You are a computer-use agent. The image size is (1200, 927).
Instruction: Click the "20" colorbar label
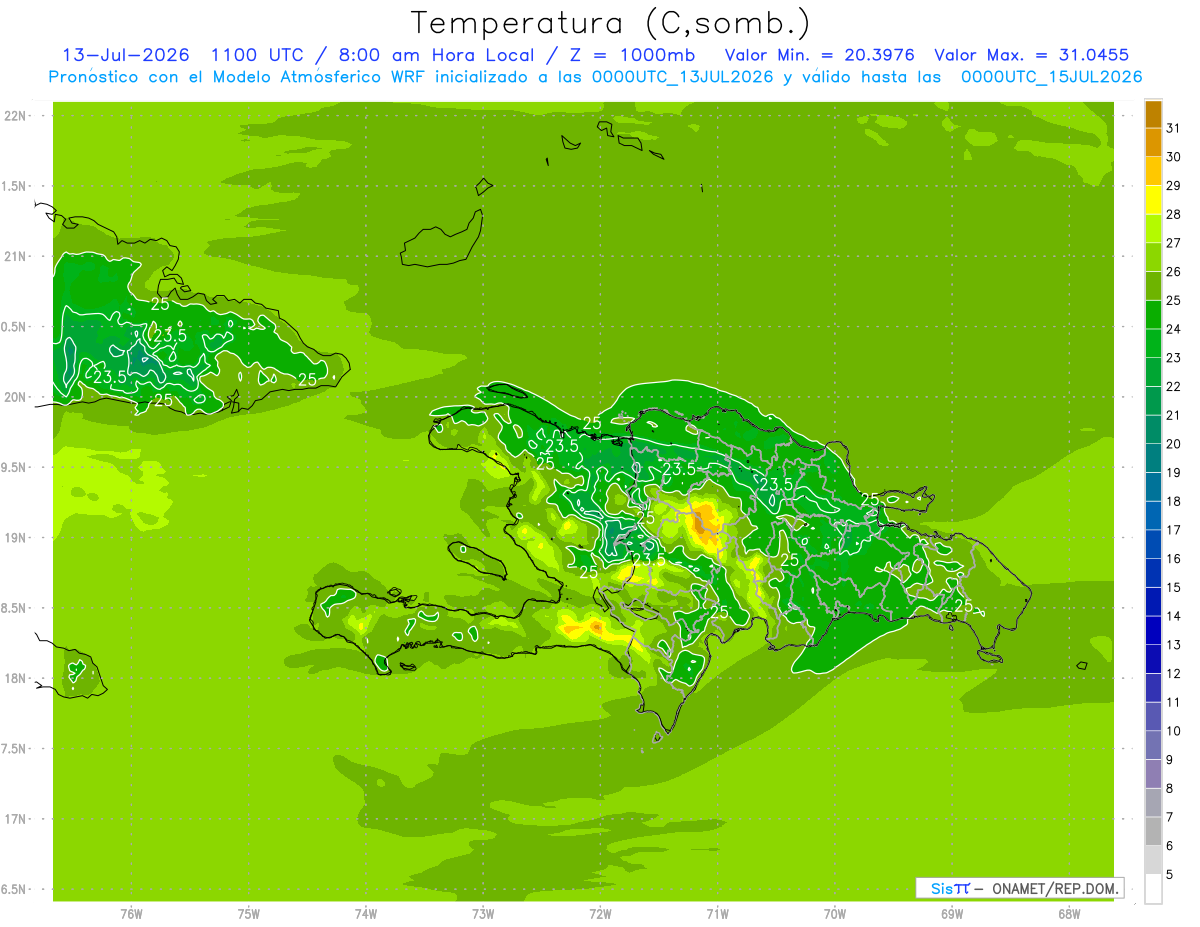[x=1174, y=444]
